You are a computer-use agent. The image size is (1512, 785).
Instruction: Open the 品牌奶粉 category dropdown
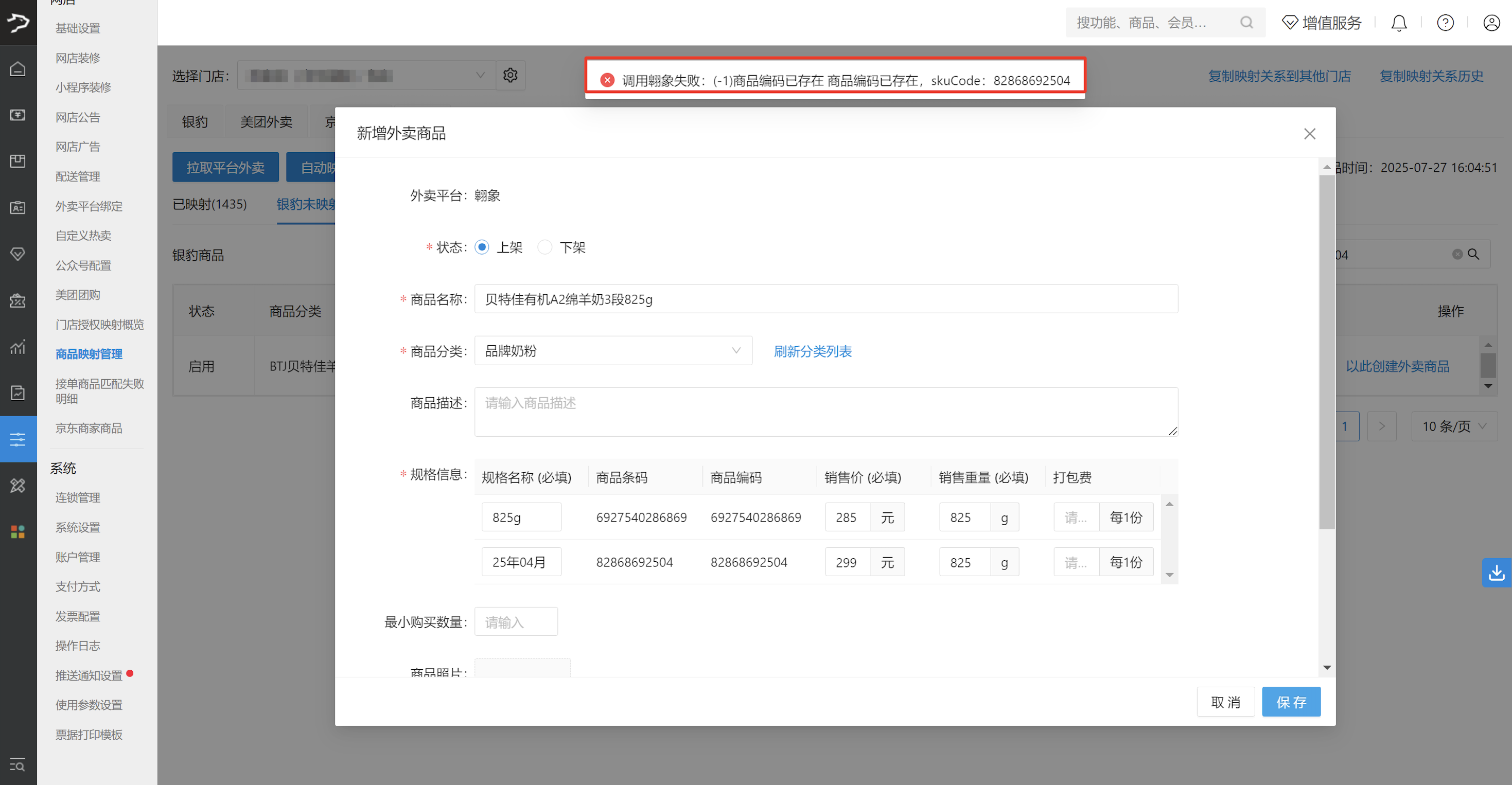coord(613,351)
